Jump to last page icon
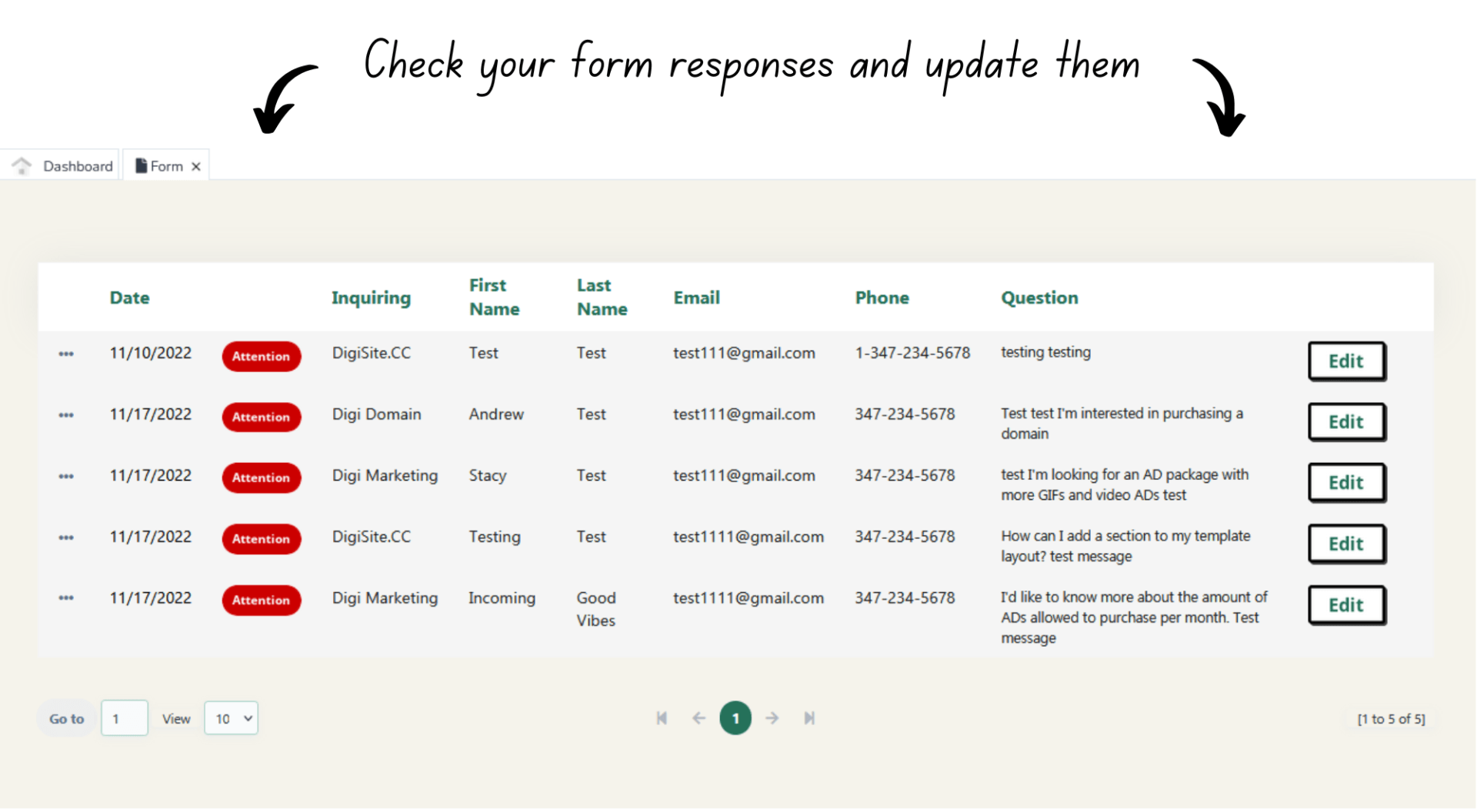This screenshot has height=812, width=1477. coord(809,718)
